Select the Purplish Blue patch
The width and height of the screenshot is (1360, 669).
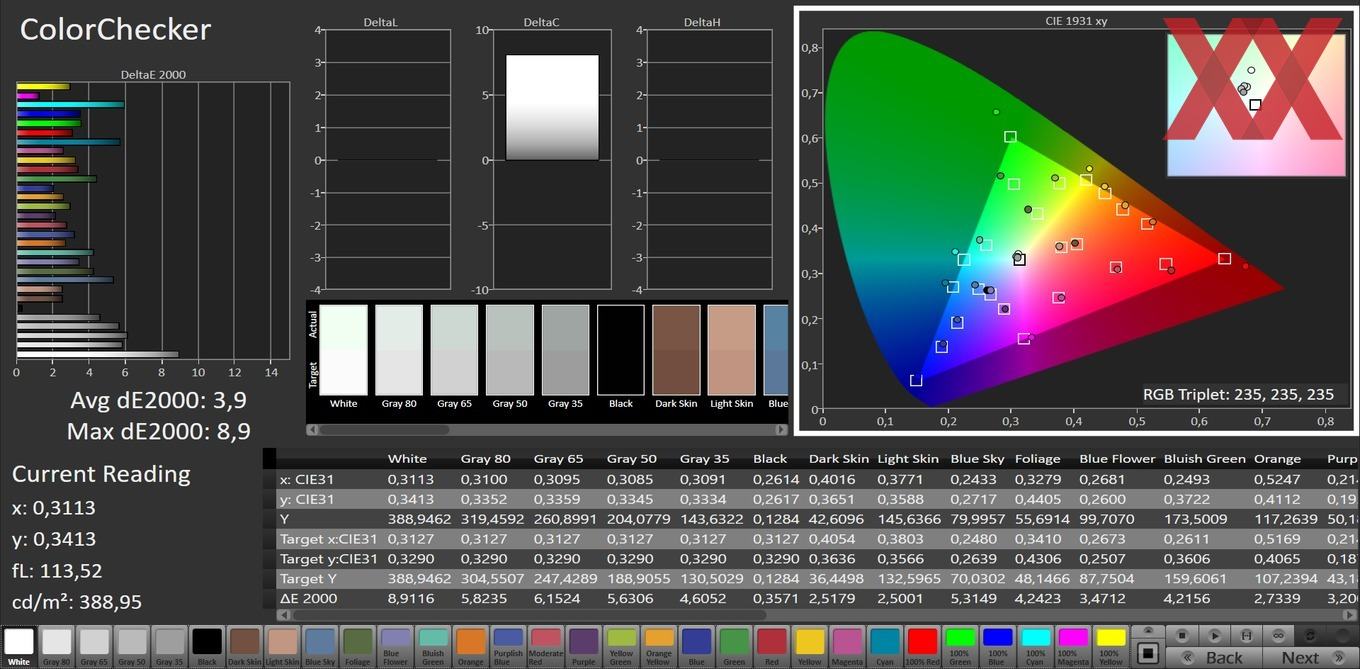coord(508,646)
